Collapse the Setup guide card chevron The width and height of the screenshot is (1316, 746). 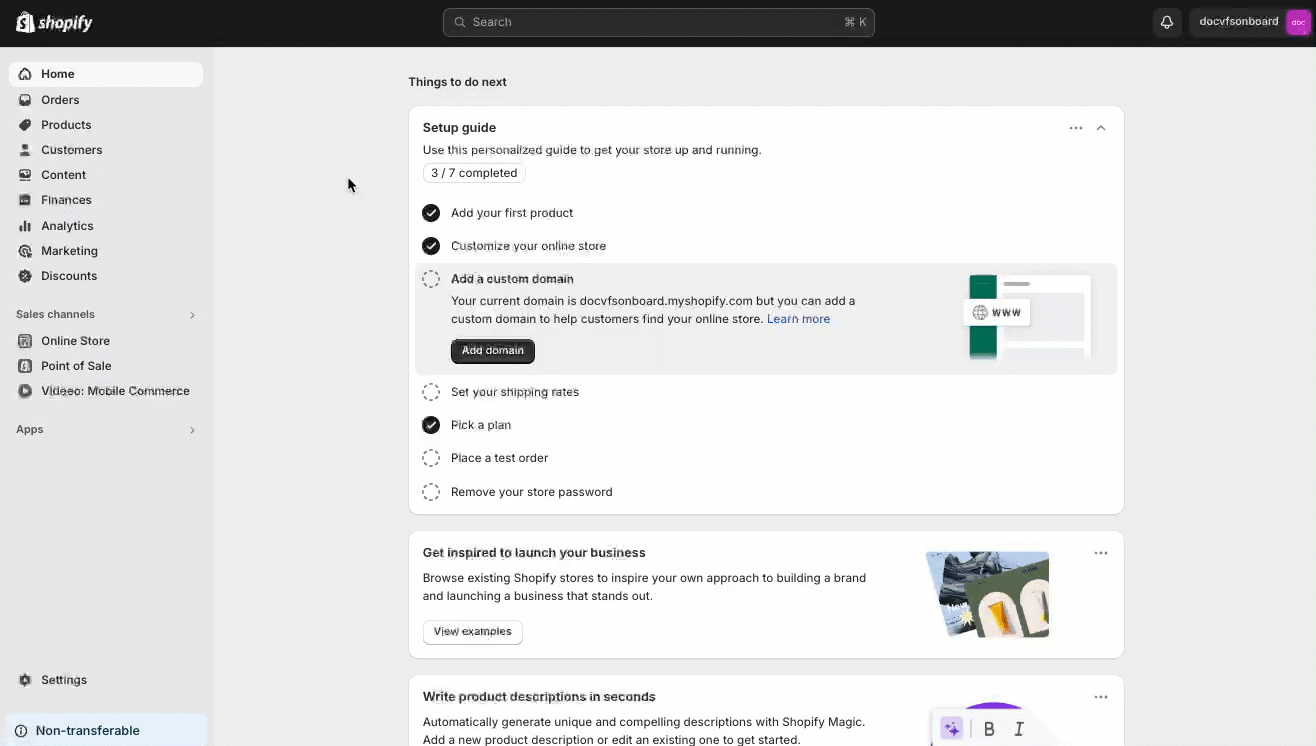pos(1101,128)
